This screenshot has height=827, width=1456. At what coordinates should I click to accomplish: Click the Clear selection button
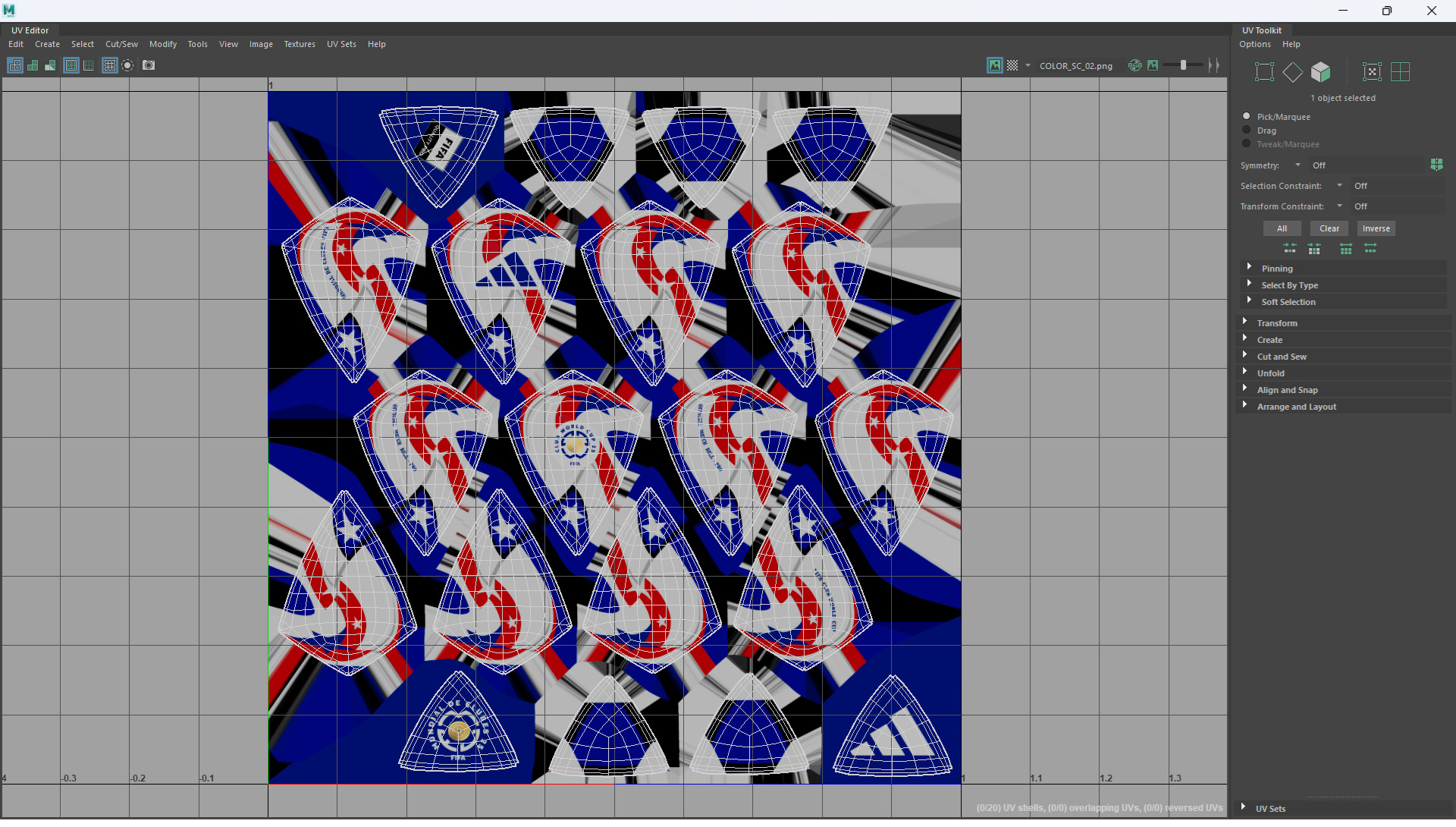(x=1329, y=229)
